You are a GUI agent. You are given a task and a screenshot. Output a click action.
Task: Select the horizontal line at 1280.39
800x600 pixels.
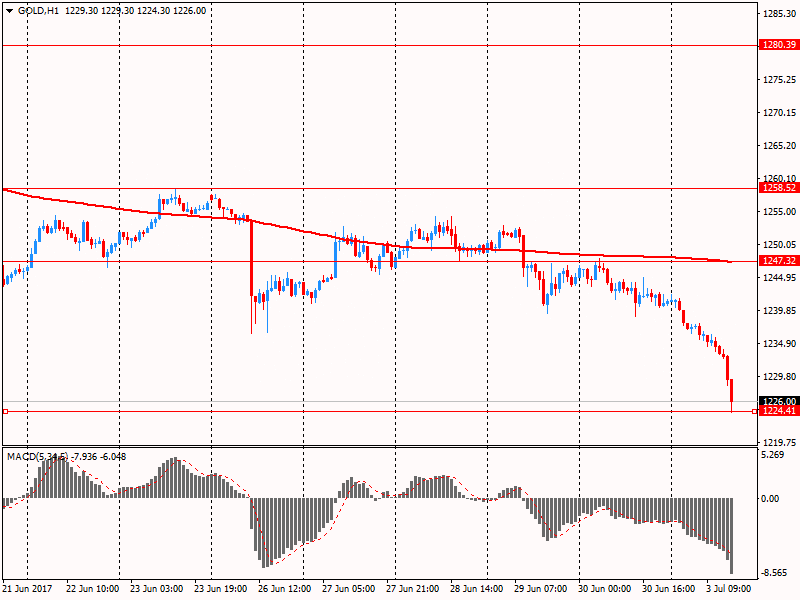(x=380, y=45)
